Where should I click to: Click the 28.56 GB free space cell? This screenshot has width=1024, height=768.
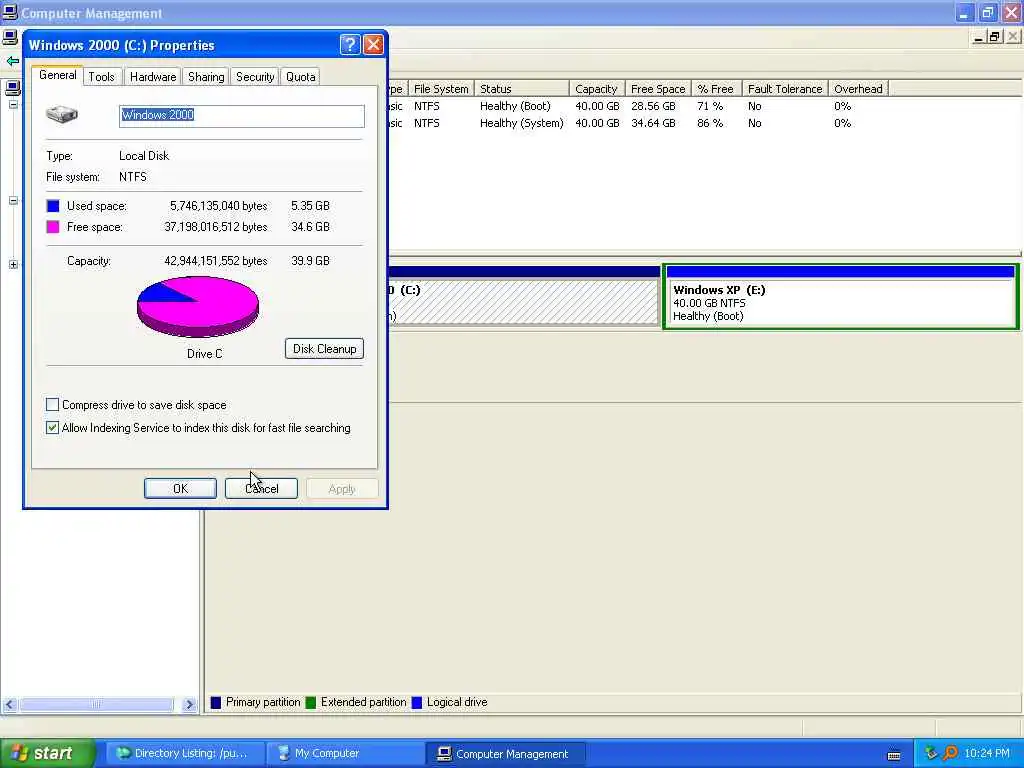click(653, 106)
